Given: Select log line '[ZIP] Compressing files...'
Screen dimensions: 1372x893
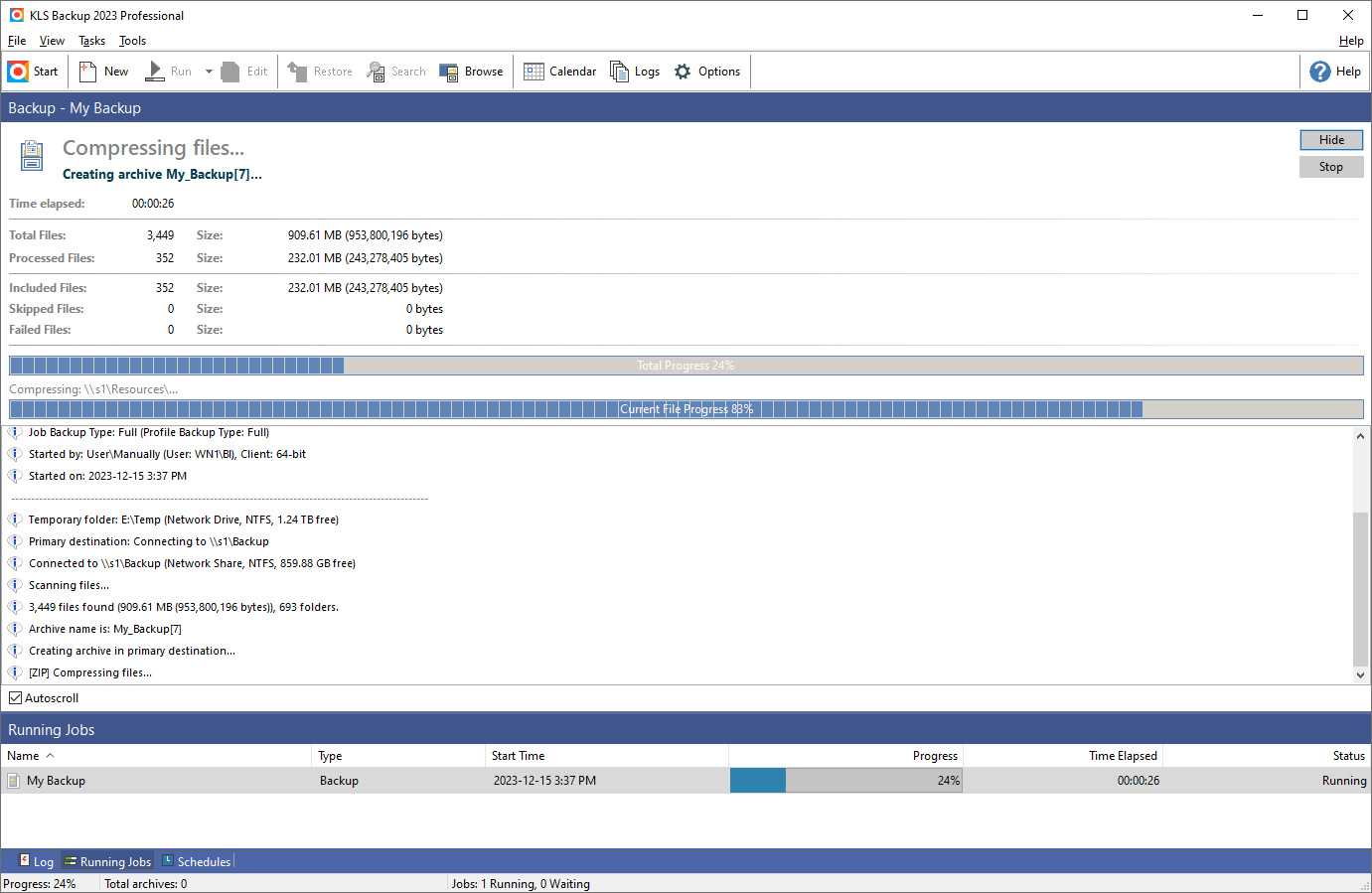Looking at the screenshot, I should (90, 672).
